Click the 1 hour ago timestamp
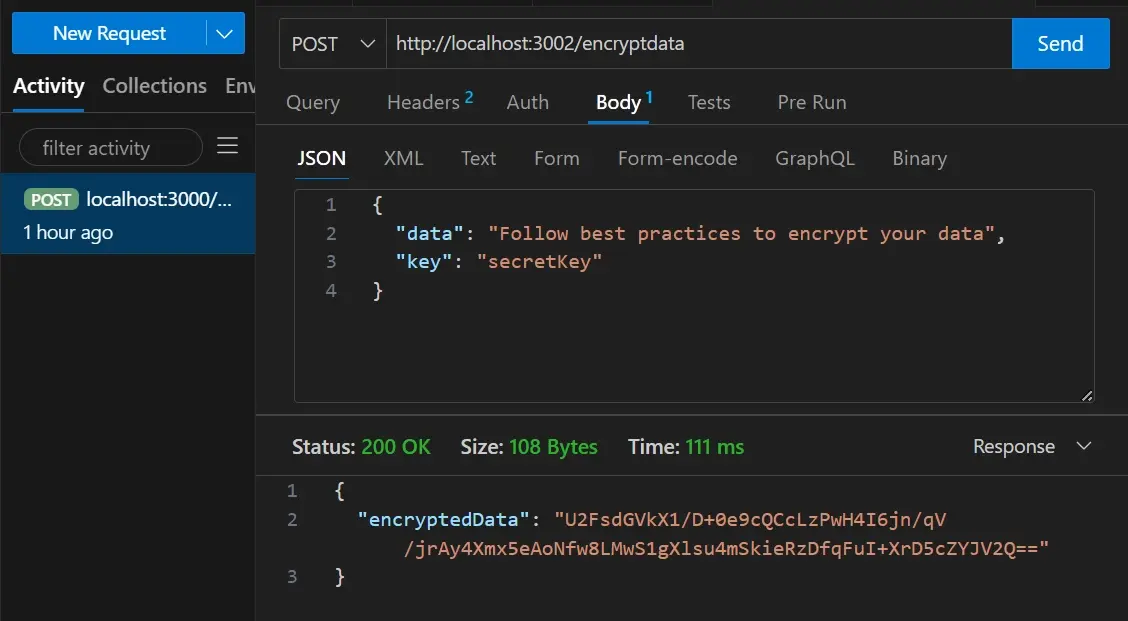The height and width of the screenshot is (621, 1128). tap(68, 232)
